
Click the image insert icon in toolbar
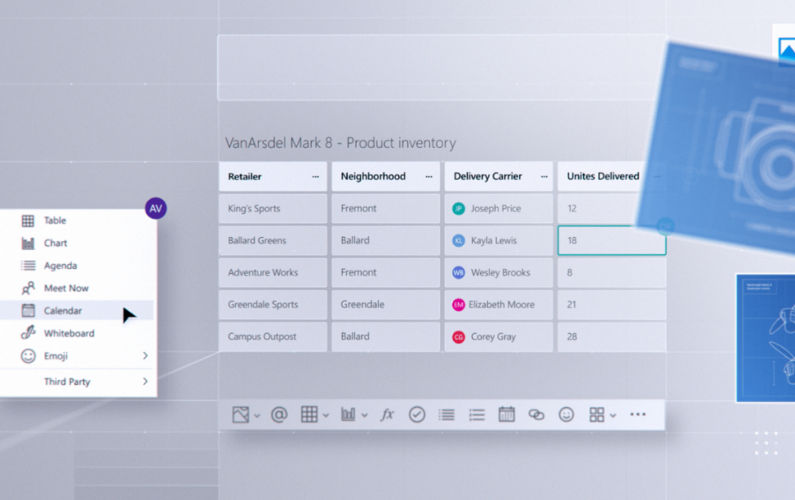[240, 415]
